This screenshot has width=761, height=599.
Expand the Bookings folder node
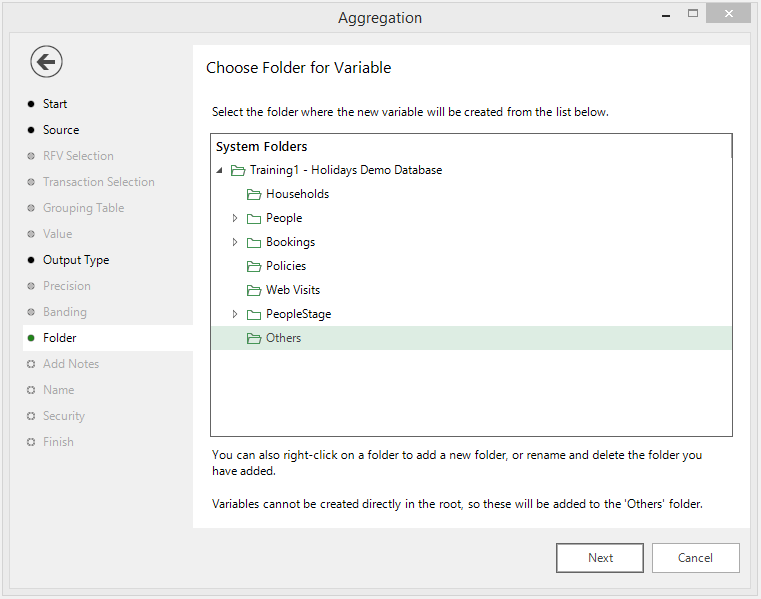tap(235, 242)
